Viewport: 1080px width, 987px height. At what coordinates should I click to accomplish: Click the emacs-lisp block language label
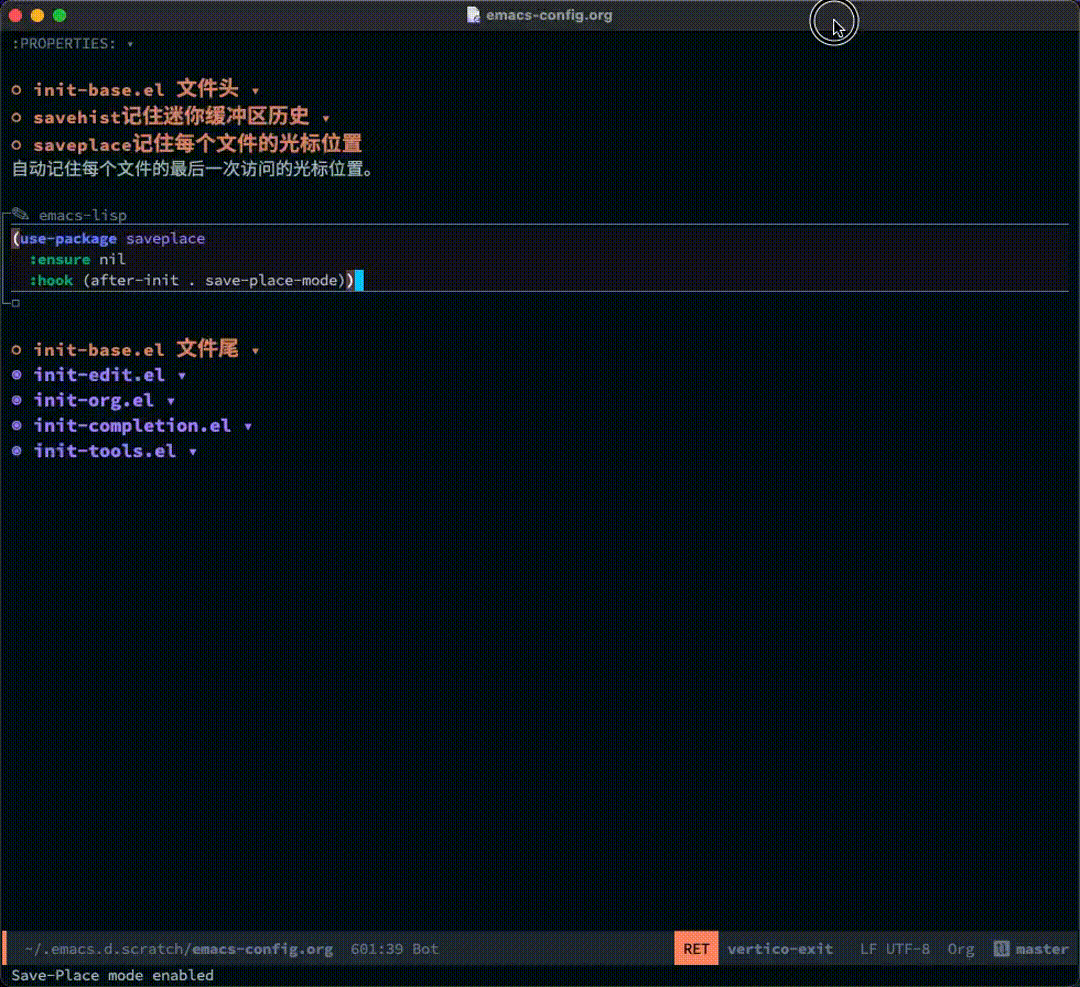(83, 215)
